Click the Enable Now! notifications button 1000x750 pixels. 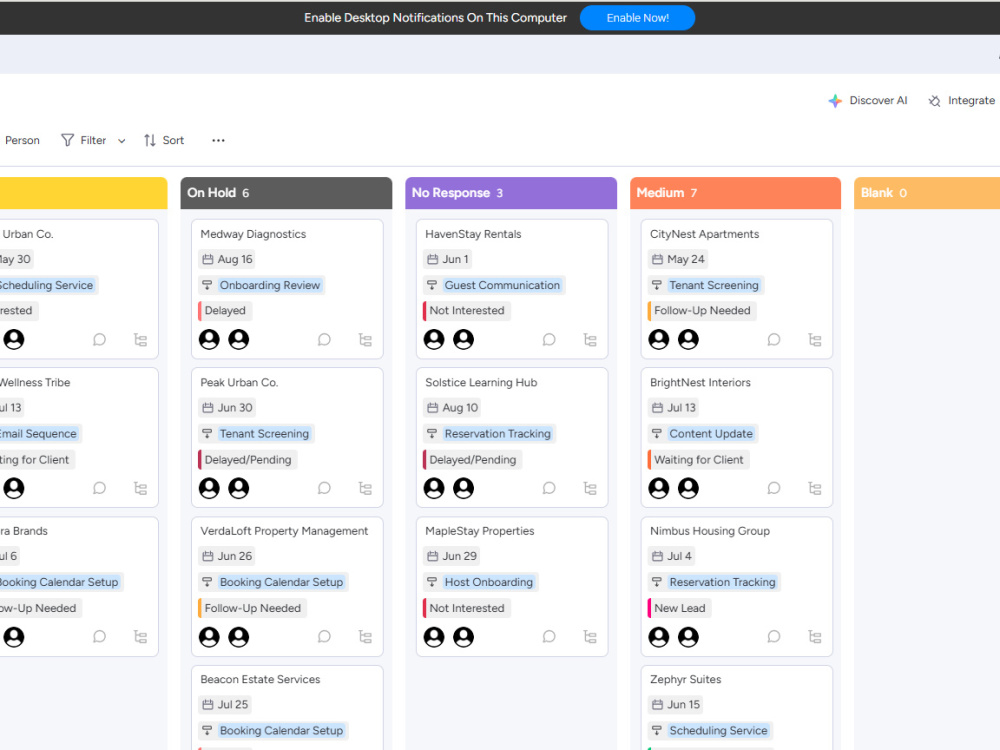pos(636,18)
